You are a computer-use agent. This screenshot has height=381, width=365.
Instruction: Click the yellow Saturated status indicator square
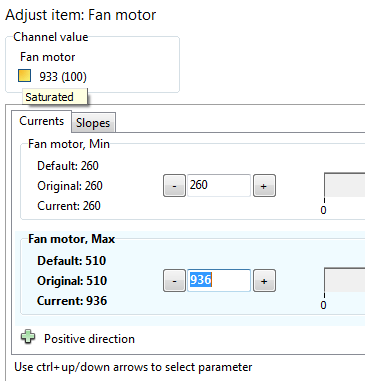[24, 76]
